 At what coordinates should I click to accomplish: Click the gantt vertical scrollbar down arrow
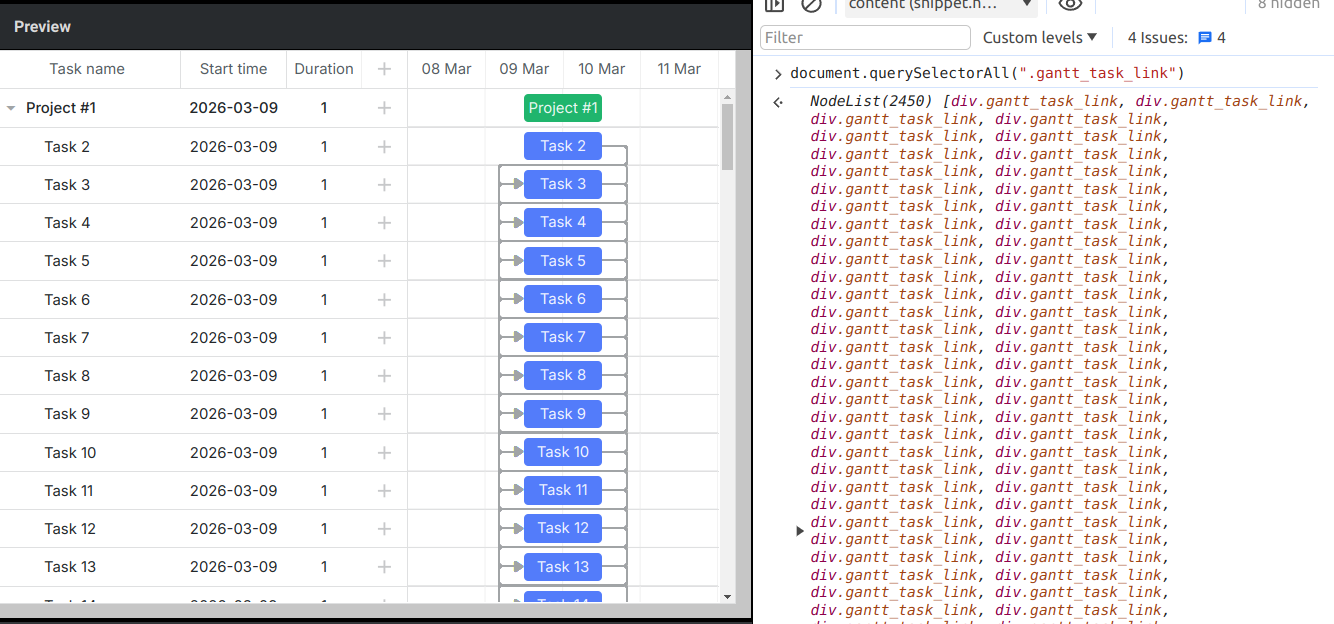pyautogui.click(x=728, y=596)
